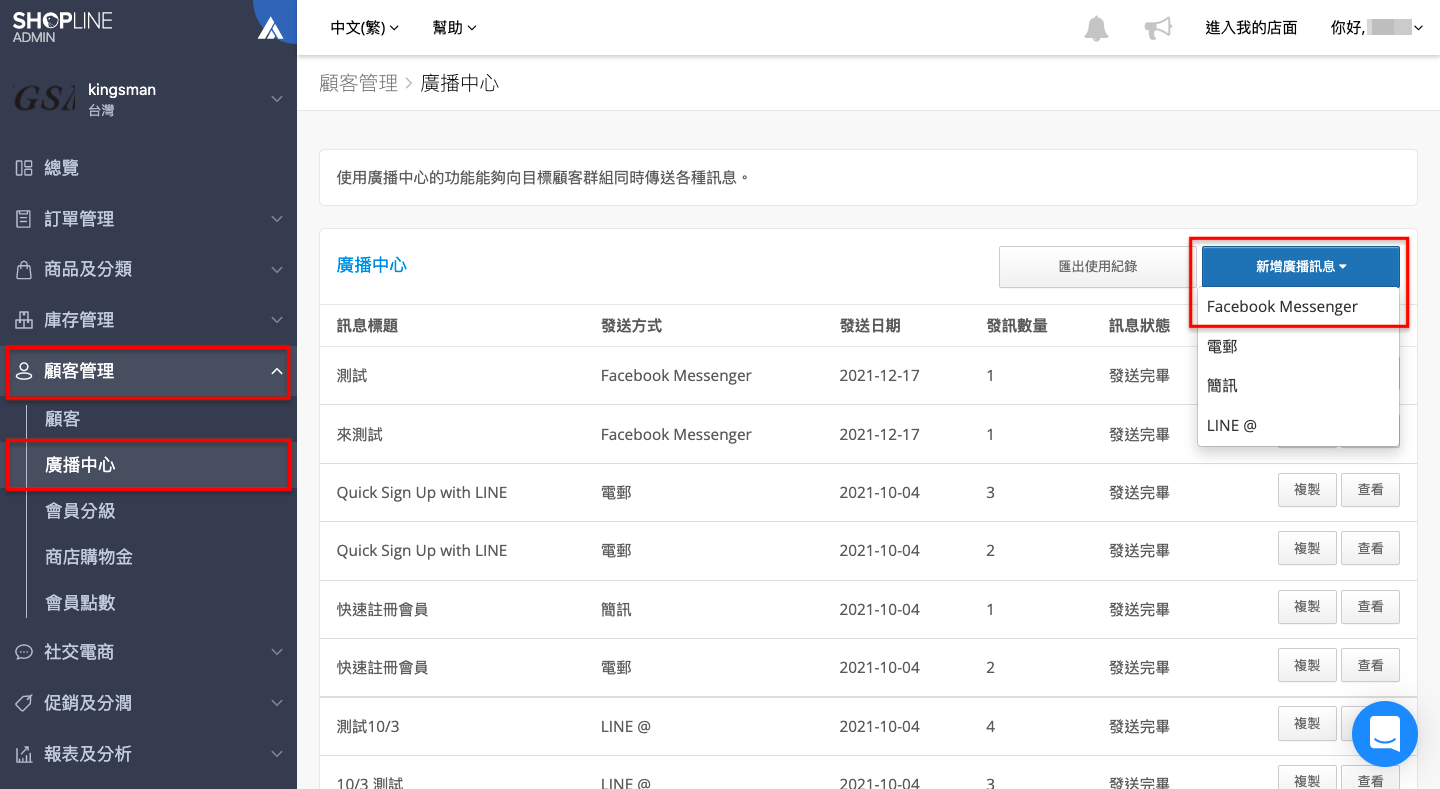This screenshot has height=789, width=1440.
Task: Click the 來測試 message title
Action: (x=360, y=435)
